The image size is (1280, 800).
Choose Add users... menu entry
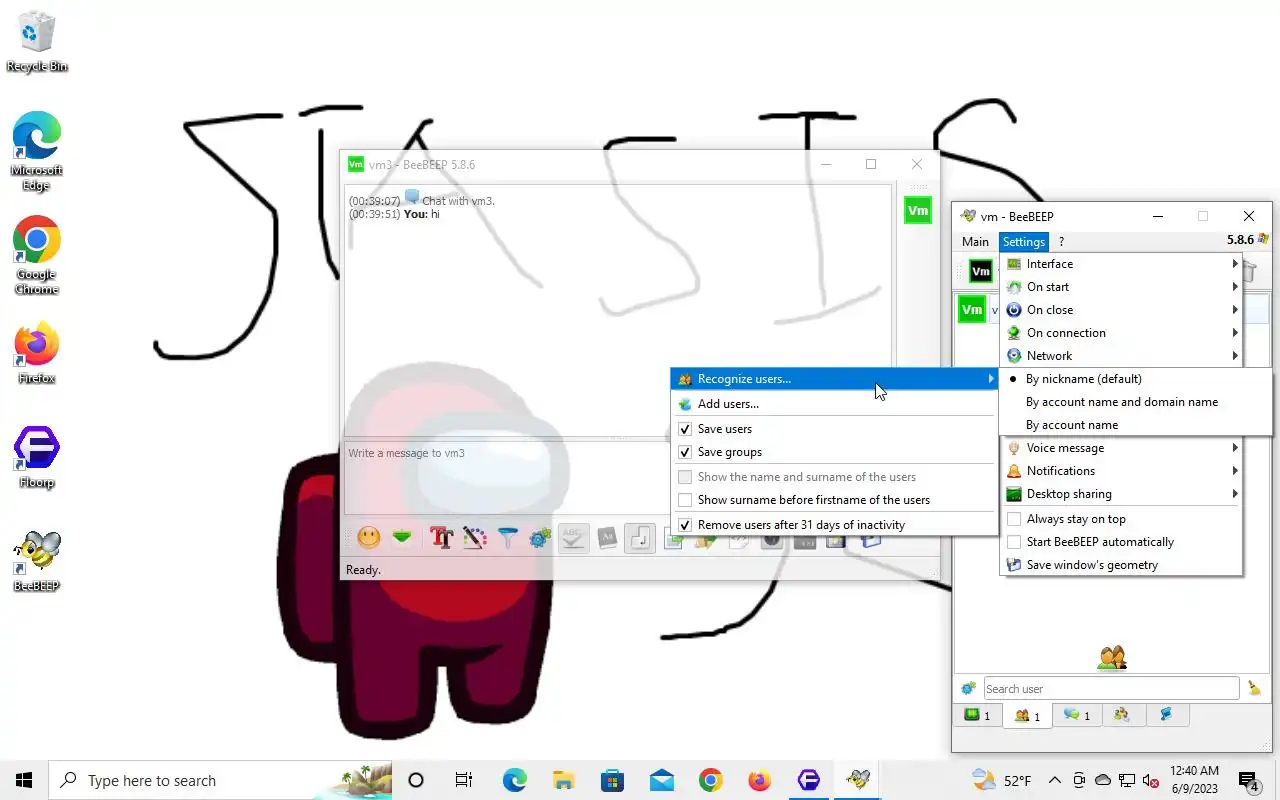pyautogui.click(x=834, y=403)
